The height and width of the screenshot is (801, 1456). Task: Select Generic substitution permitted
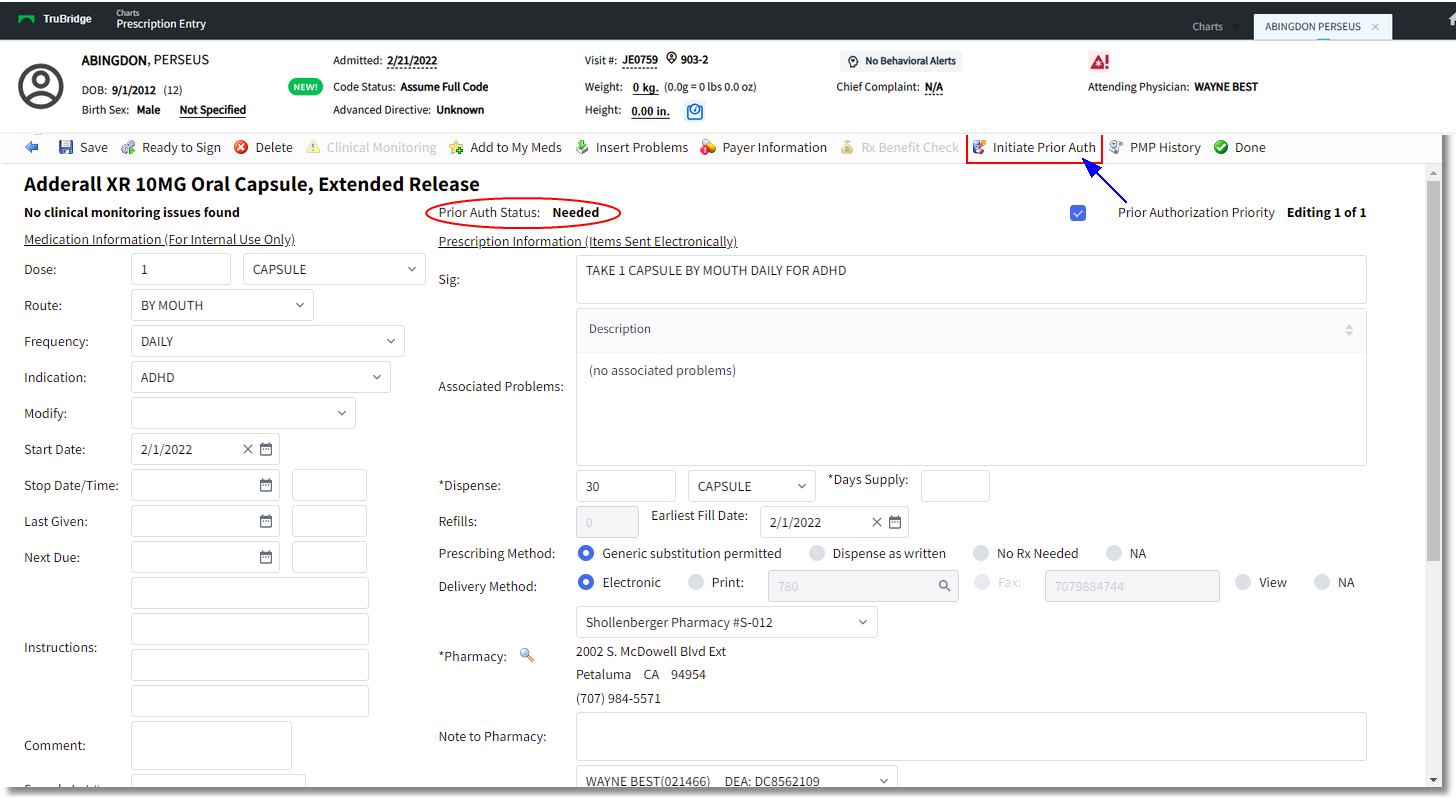point(586,553)
